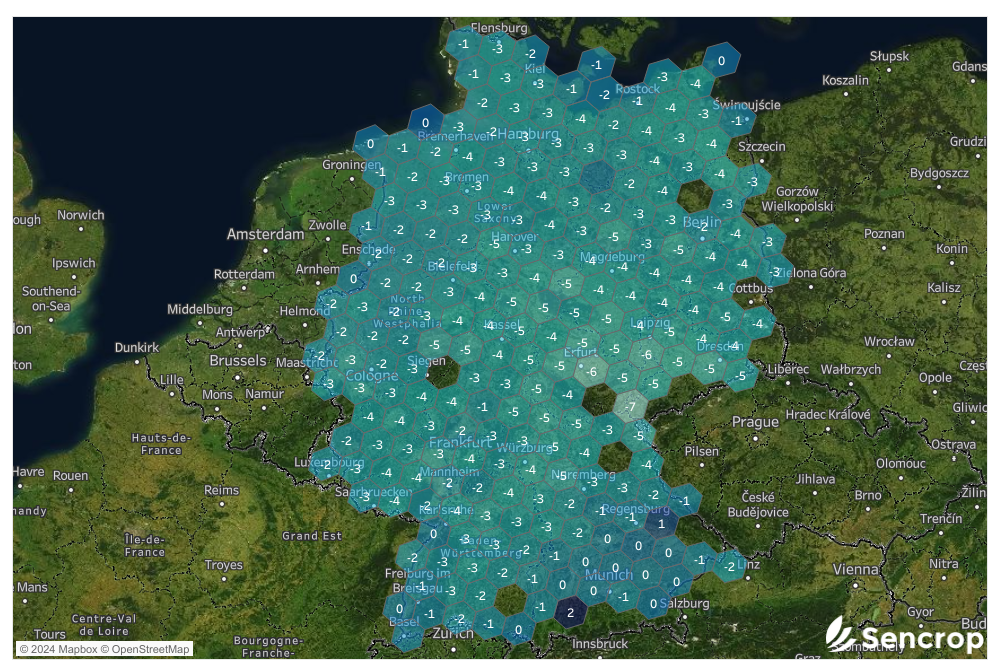Click the Cologne label on the map
The width and height of the screenshot is (1000, 672).
pyautogui.click(x=372, y=376)
